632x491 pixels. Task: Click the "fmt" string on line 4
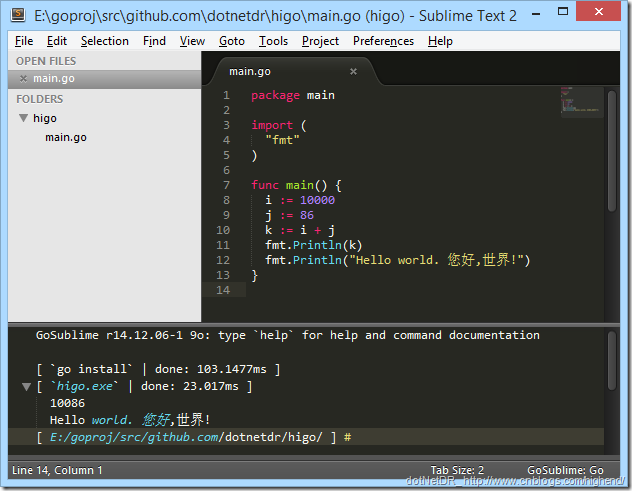tap(283, 140)
